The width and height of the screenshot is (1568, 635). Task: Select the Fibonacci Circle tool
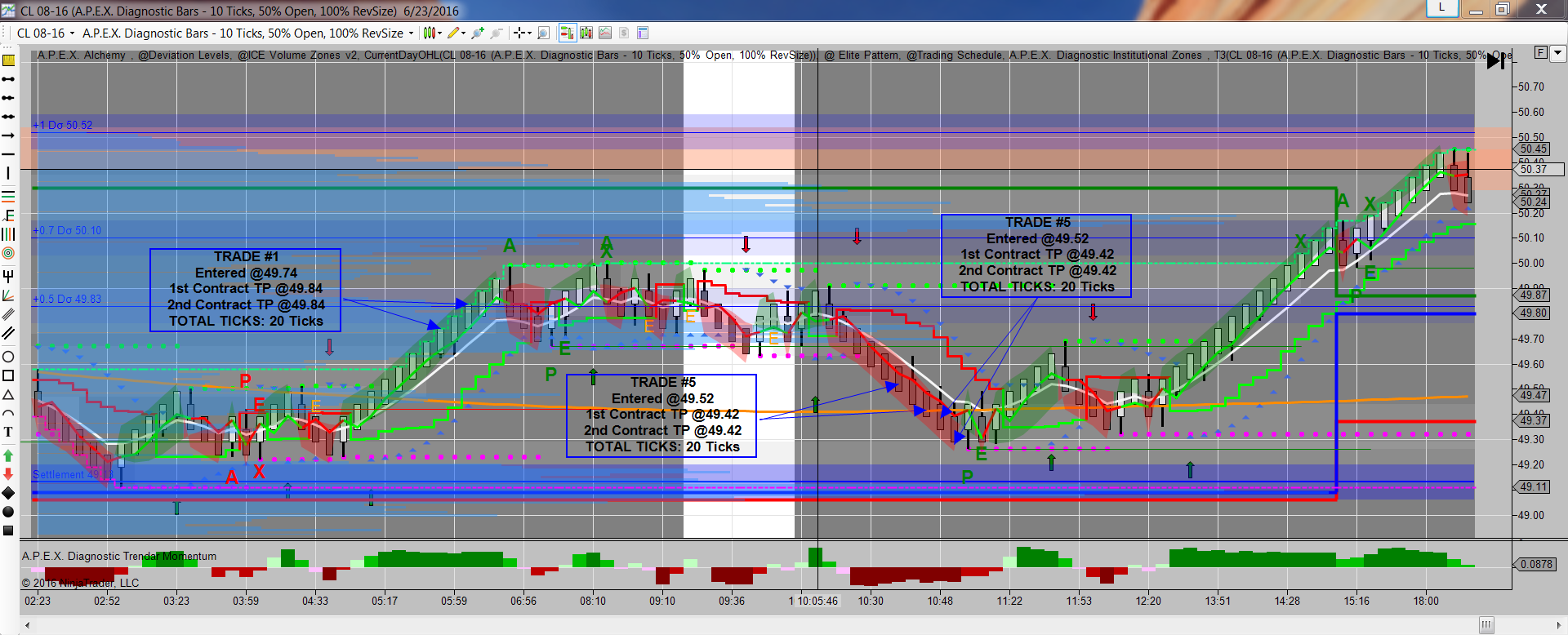click(8, 253)
